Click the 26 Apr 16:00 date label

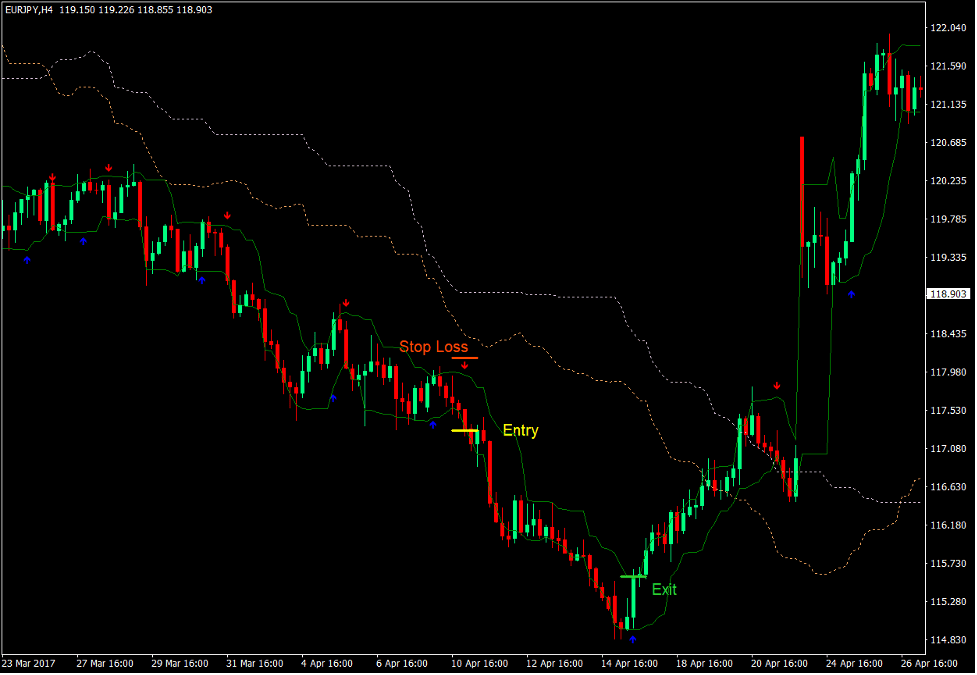point(928,663)
